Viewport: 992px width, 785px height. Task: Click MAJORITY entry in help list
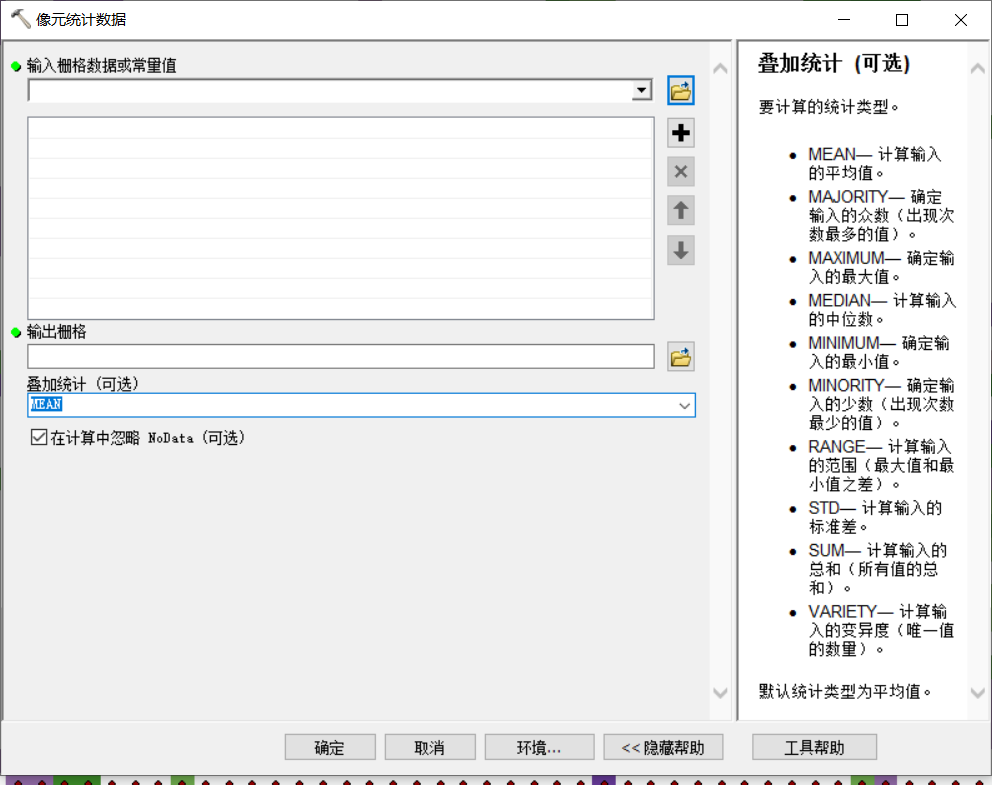click(x=881, y=215)
